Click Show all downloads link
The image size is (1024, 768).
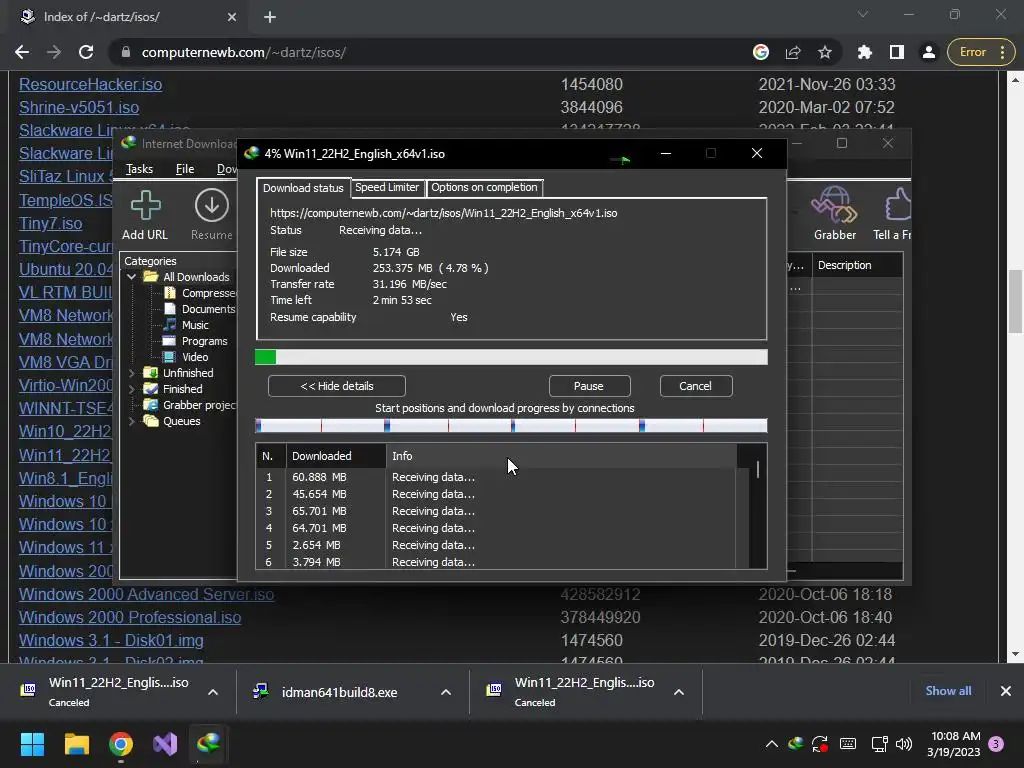click(x=948, y=691)
